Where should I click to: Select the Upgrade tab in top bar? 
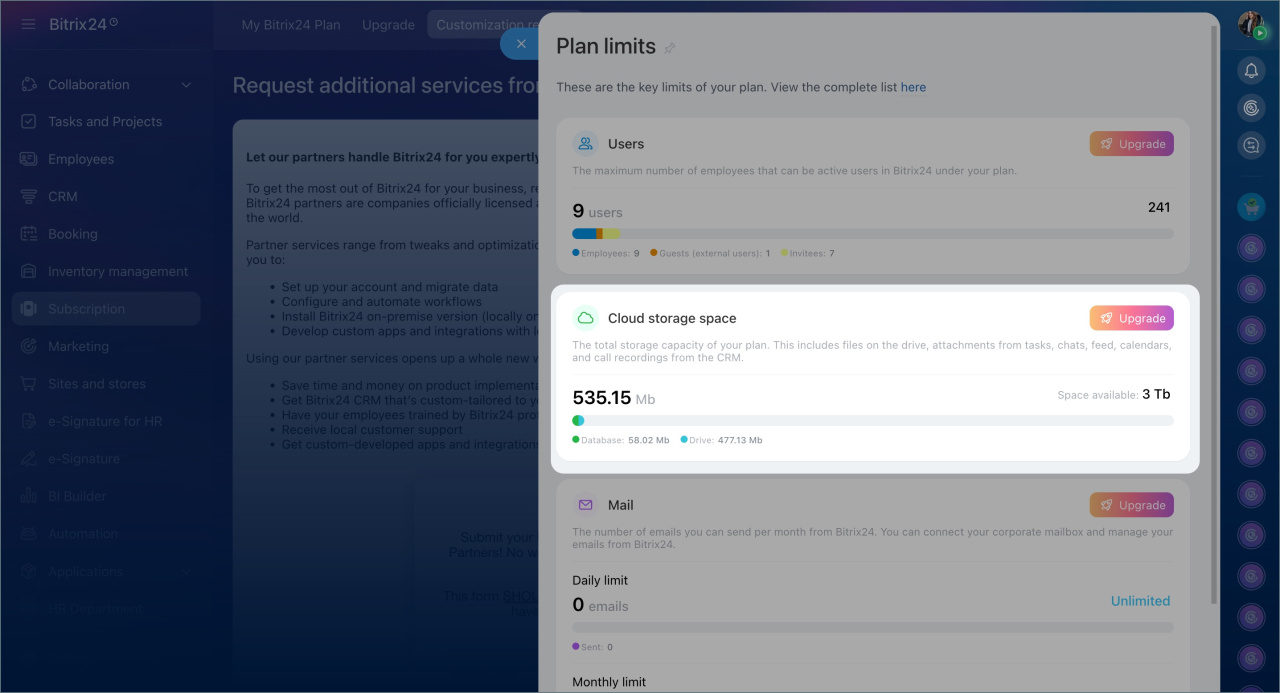point(388,25)
